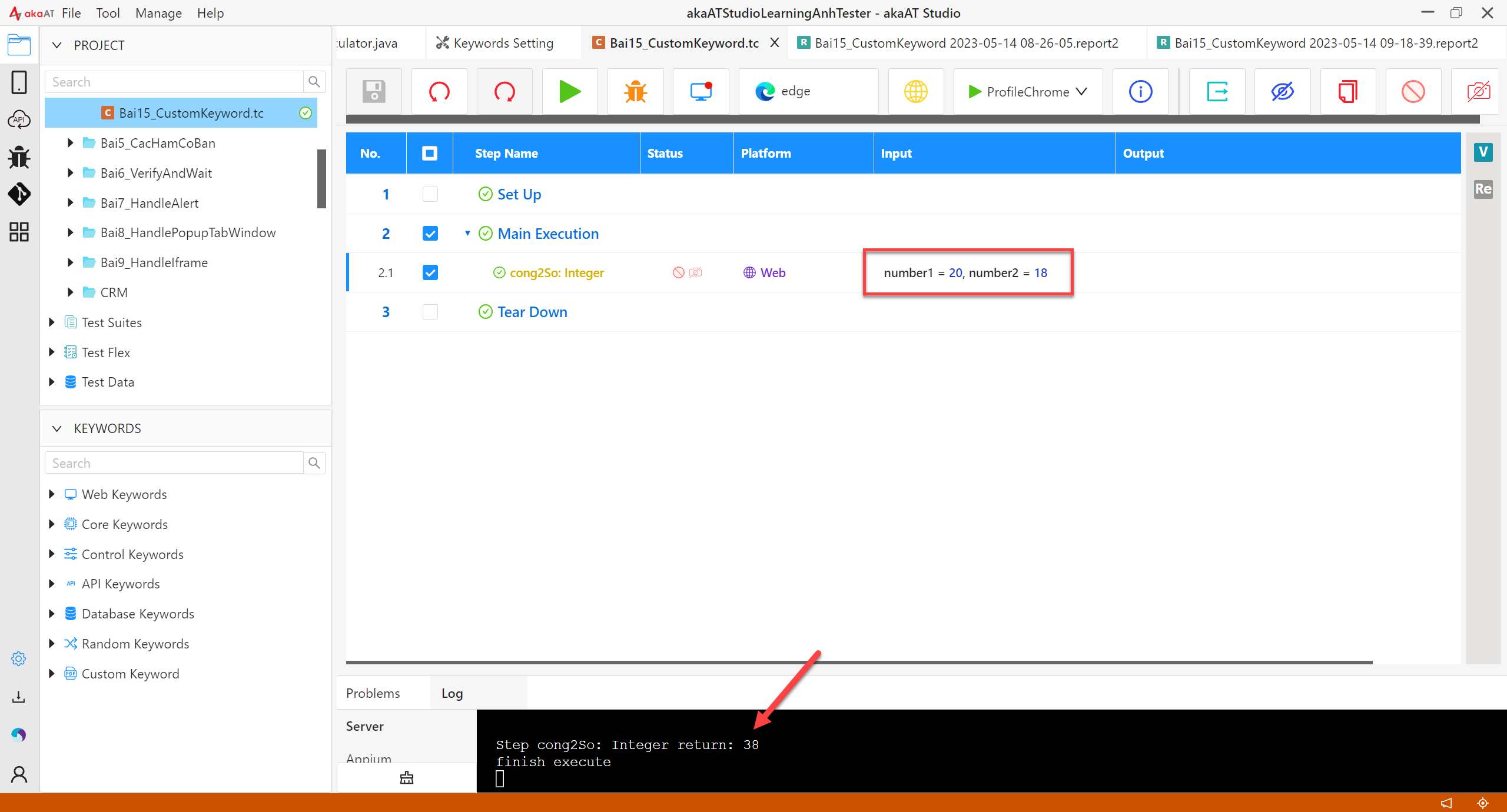Click the yellow globe browser icon
The height and width of the screenshot is (812, 1507).
(x=916, y=91)
